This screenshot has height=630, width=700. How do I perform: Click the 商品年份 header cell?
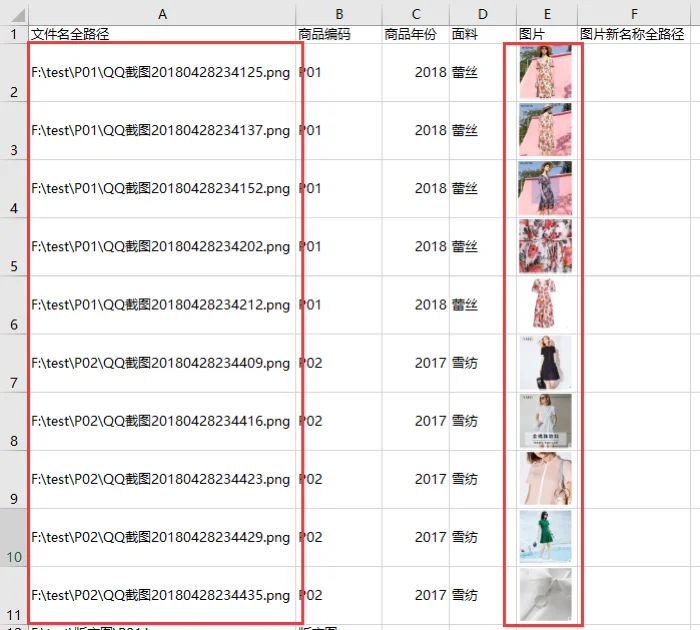pos(416,34)
